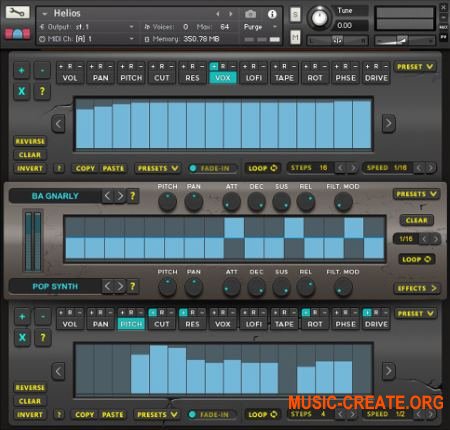Open the top PRESET dropdown

click(x=415, y=67)
